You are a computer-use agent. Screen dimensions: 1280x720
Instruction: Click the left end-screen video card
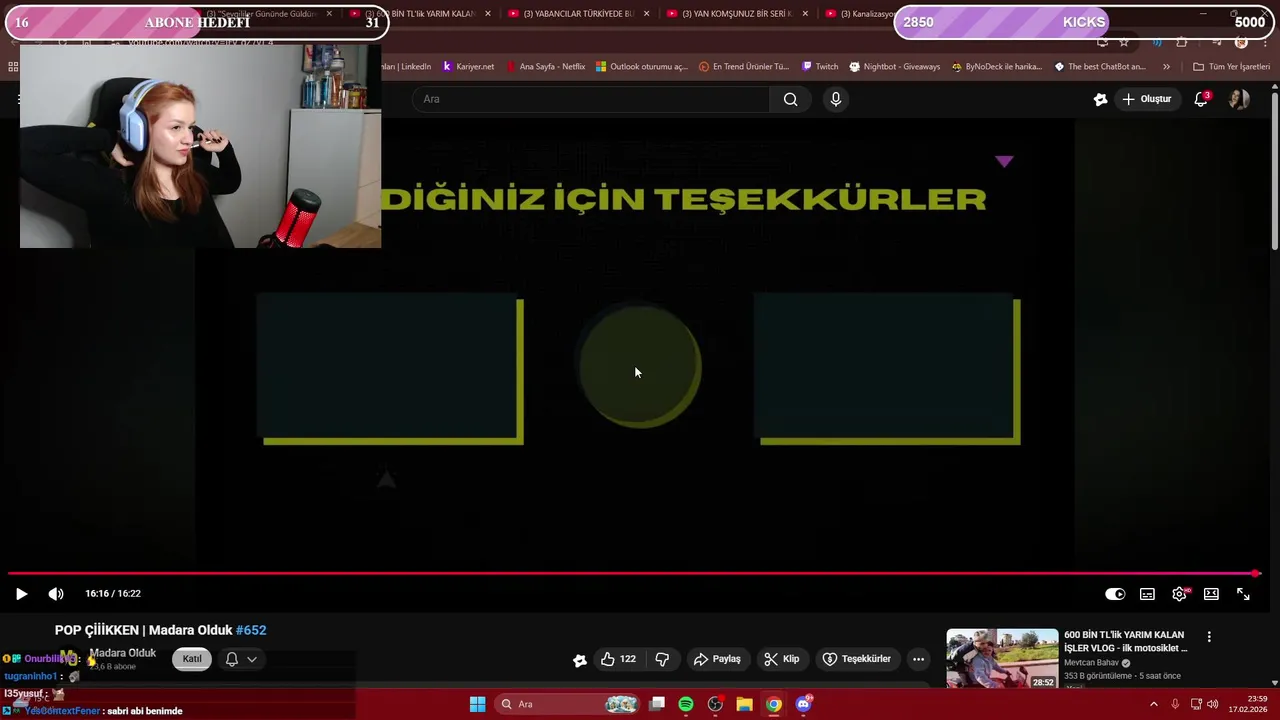pyautogui.click(x=390, y=369)
